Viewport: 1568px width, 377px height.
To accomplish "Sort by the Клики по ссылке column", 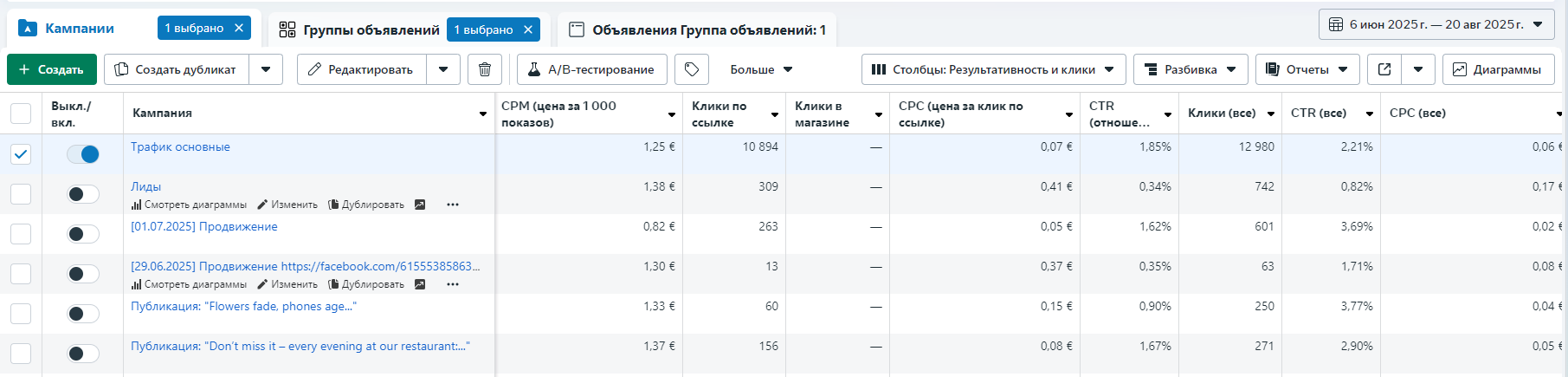I will [719, 114].
